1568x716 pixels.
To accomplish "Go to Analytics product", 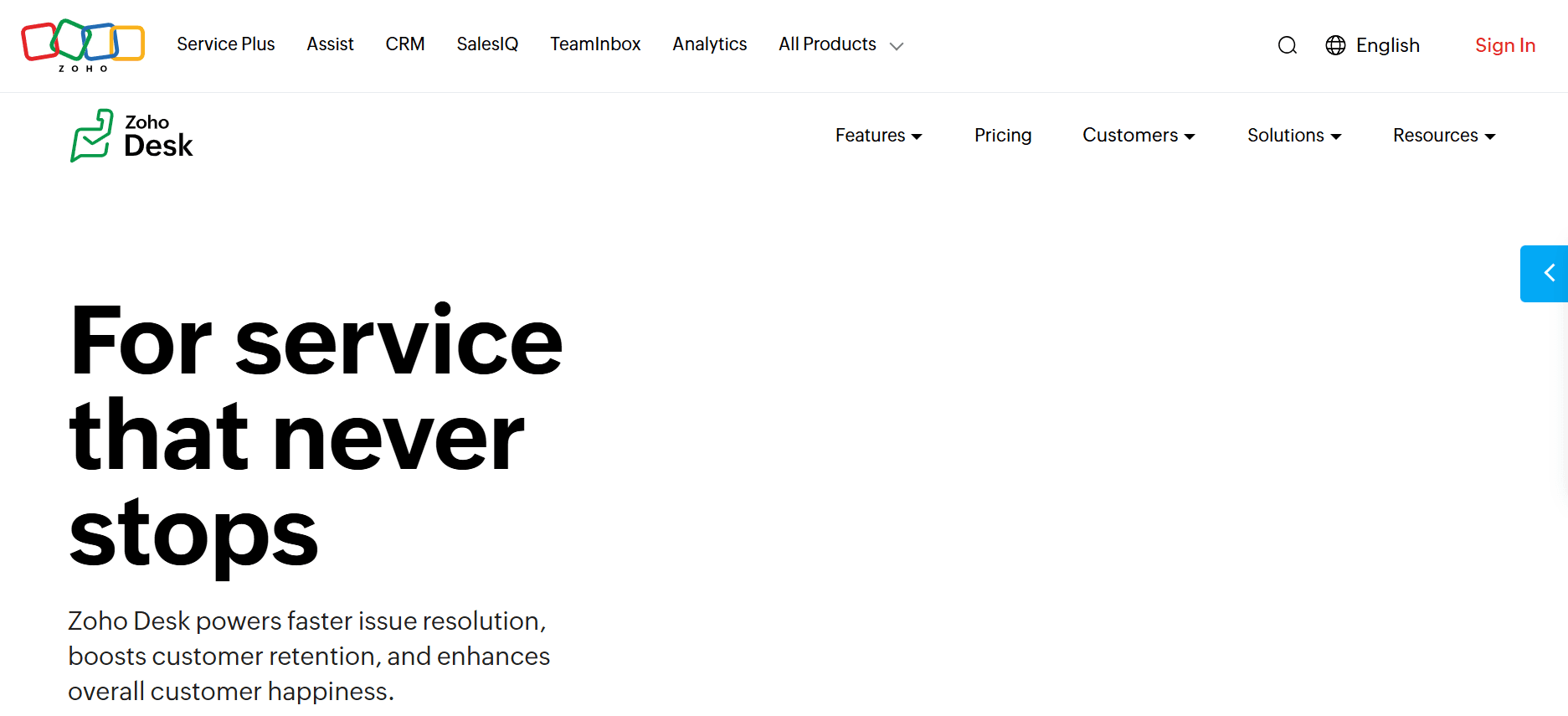I will (x=710, y=44).
